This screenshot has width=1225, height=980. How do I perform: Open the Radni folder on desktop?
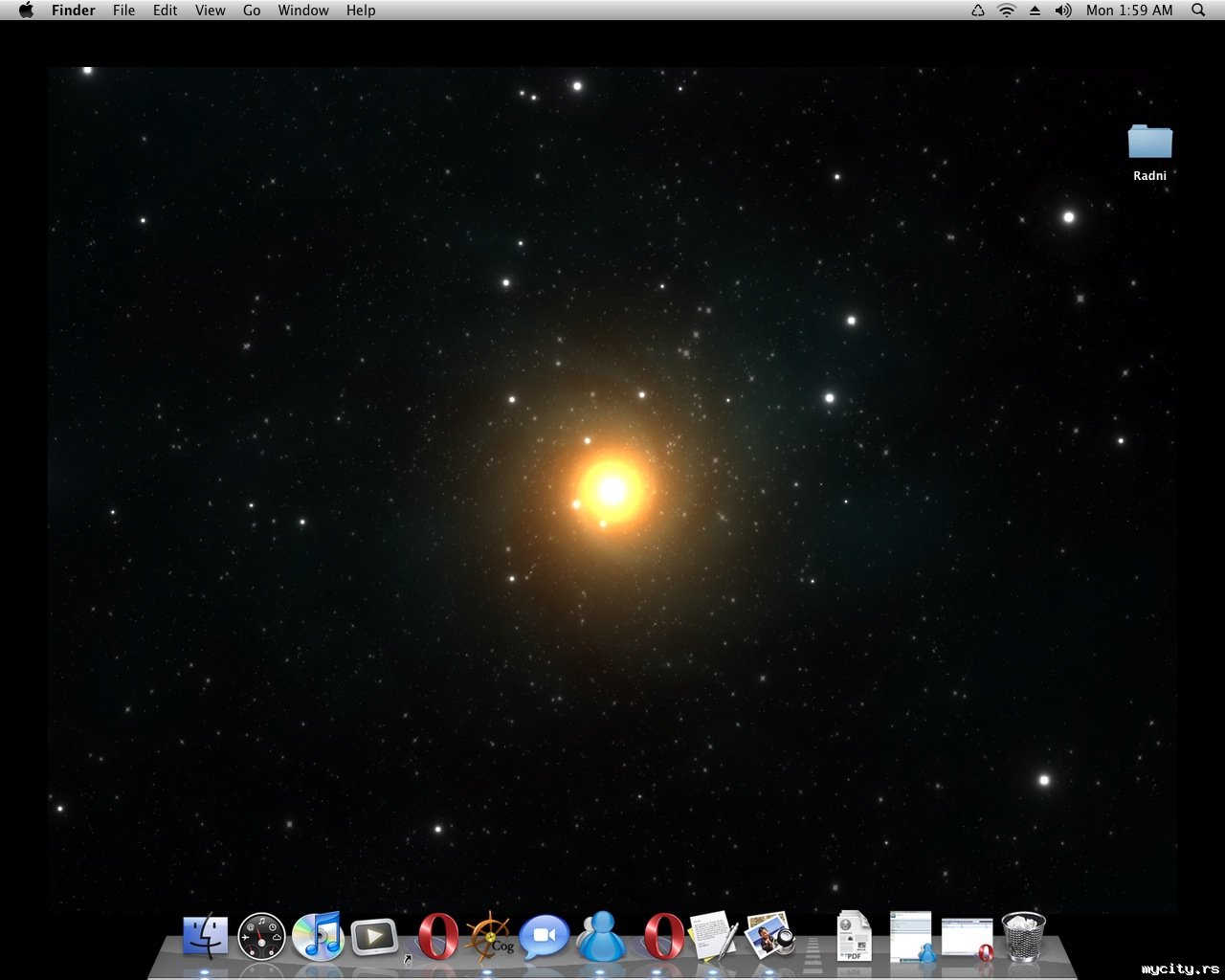click(1149, 143)
